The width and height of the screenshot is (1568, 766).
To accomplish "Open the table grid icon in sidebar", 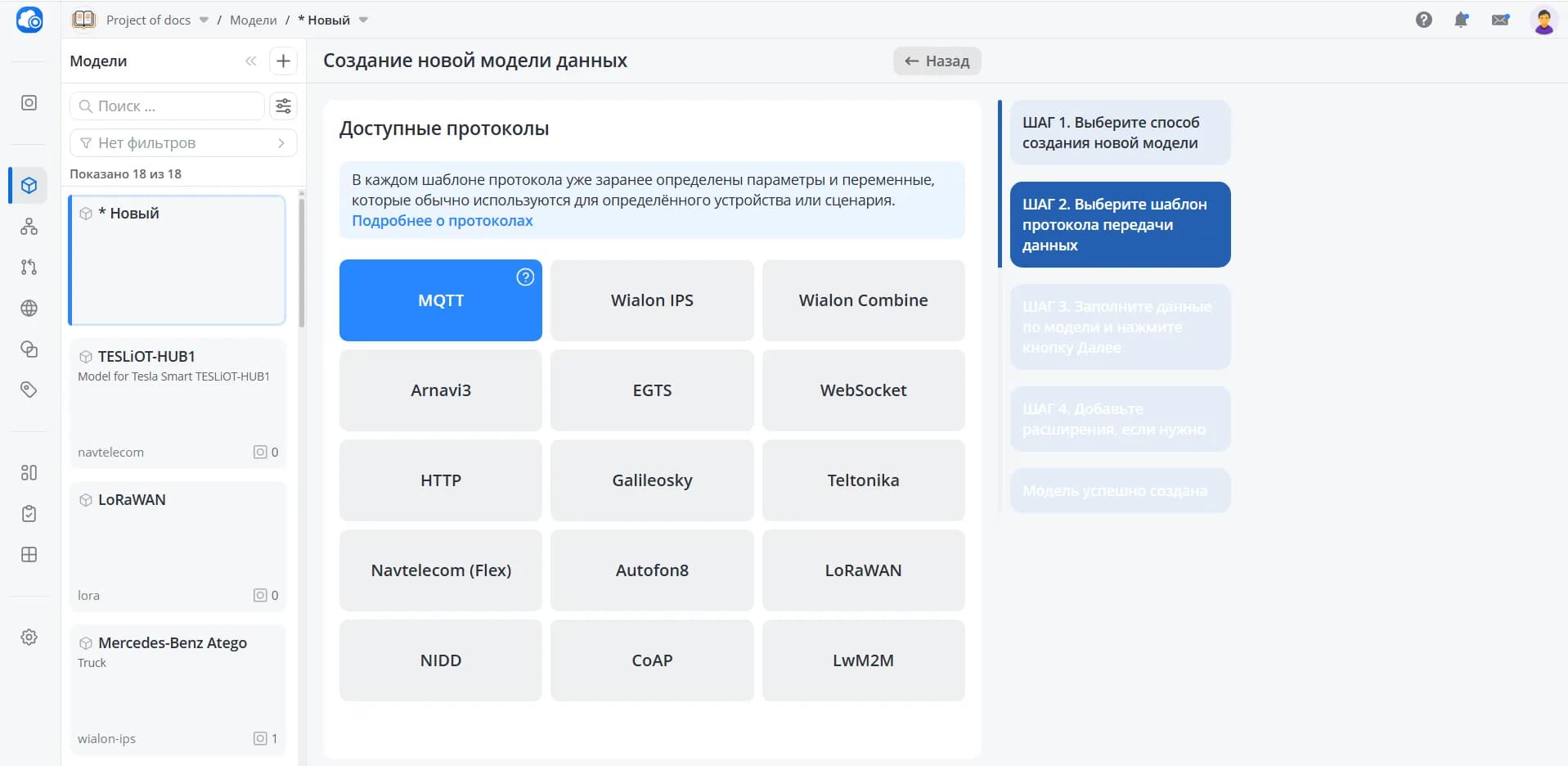I will coord(29,555).
